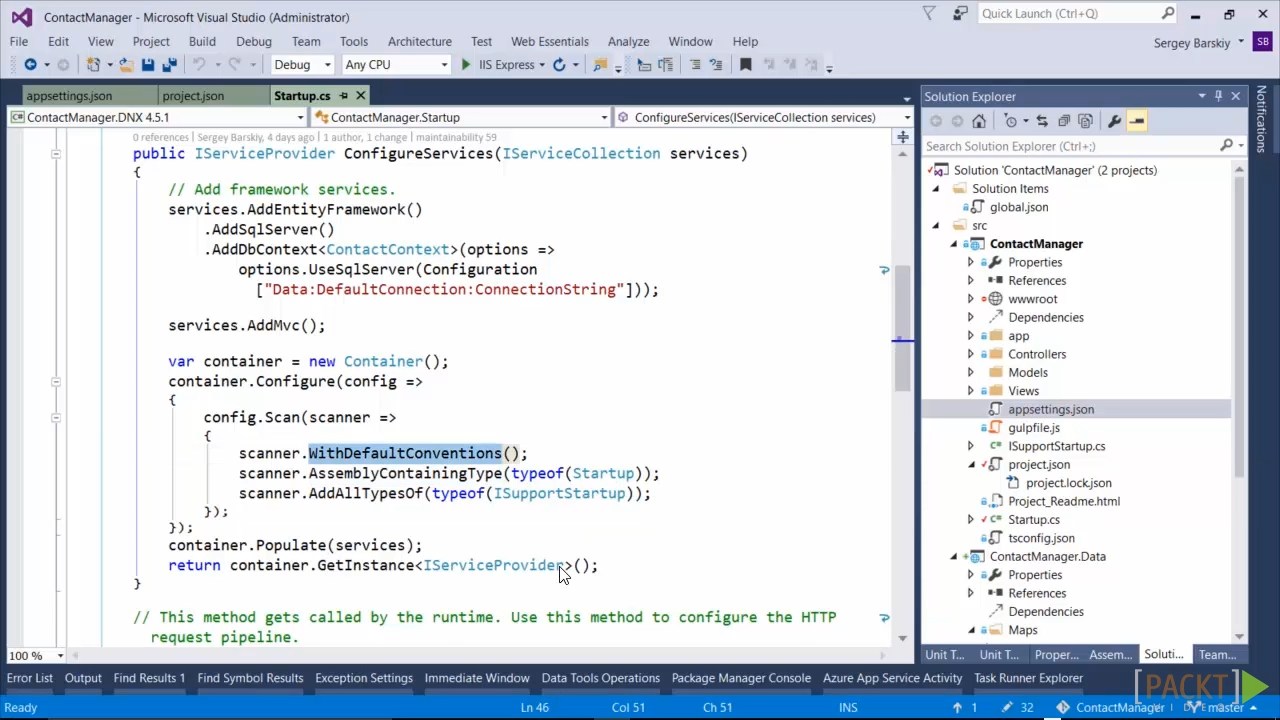The height and width of the screenshot is (720, 1280).
Task: Open the Any CPU platform dropdown
Action: (396, 65)
